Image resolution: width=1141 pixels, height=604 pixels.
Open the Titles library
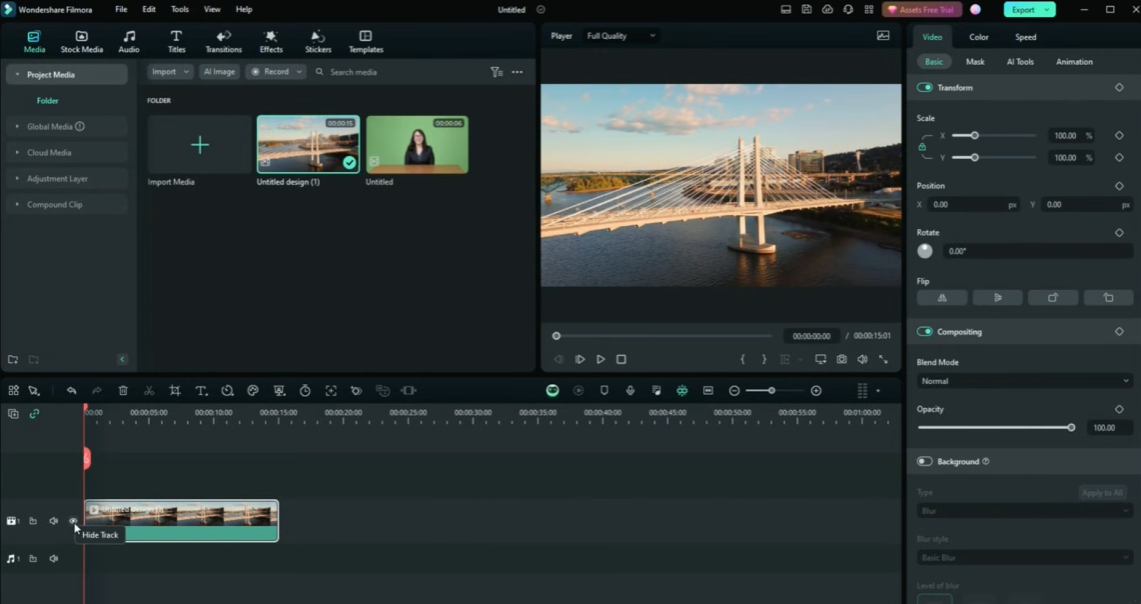pyautogui.click(x=176, y=41)
